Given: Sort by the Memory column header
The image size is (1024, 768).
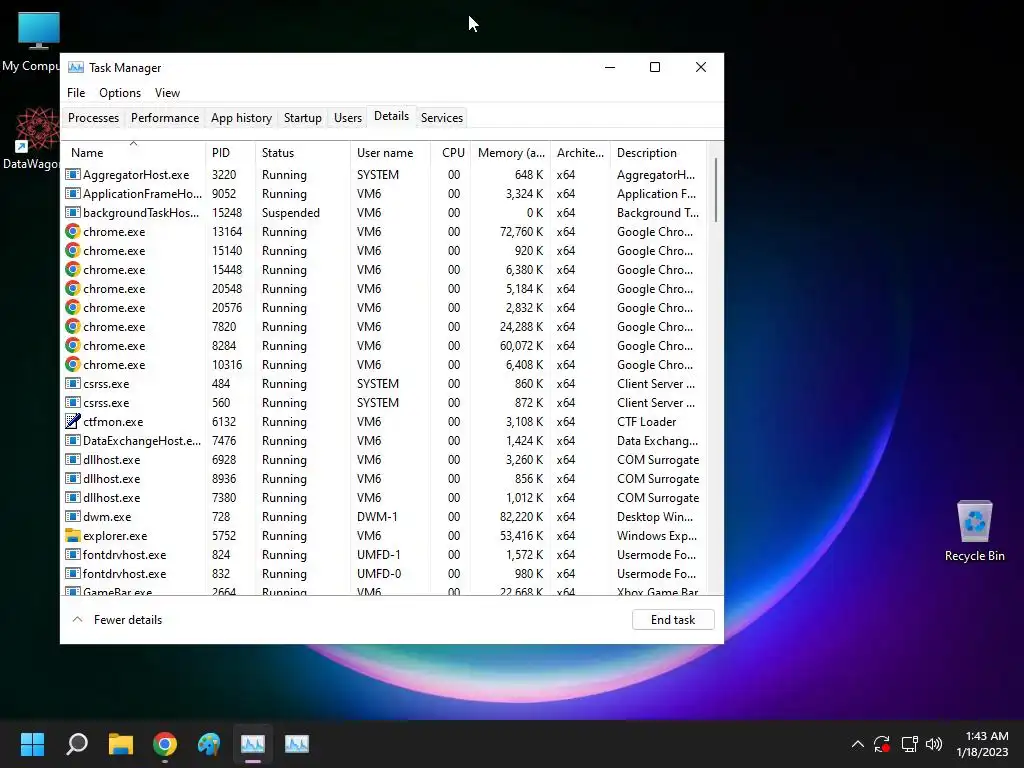Looking at the screenshot, I should pos(511,152).
